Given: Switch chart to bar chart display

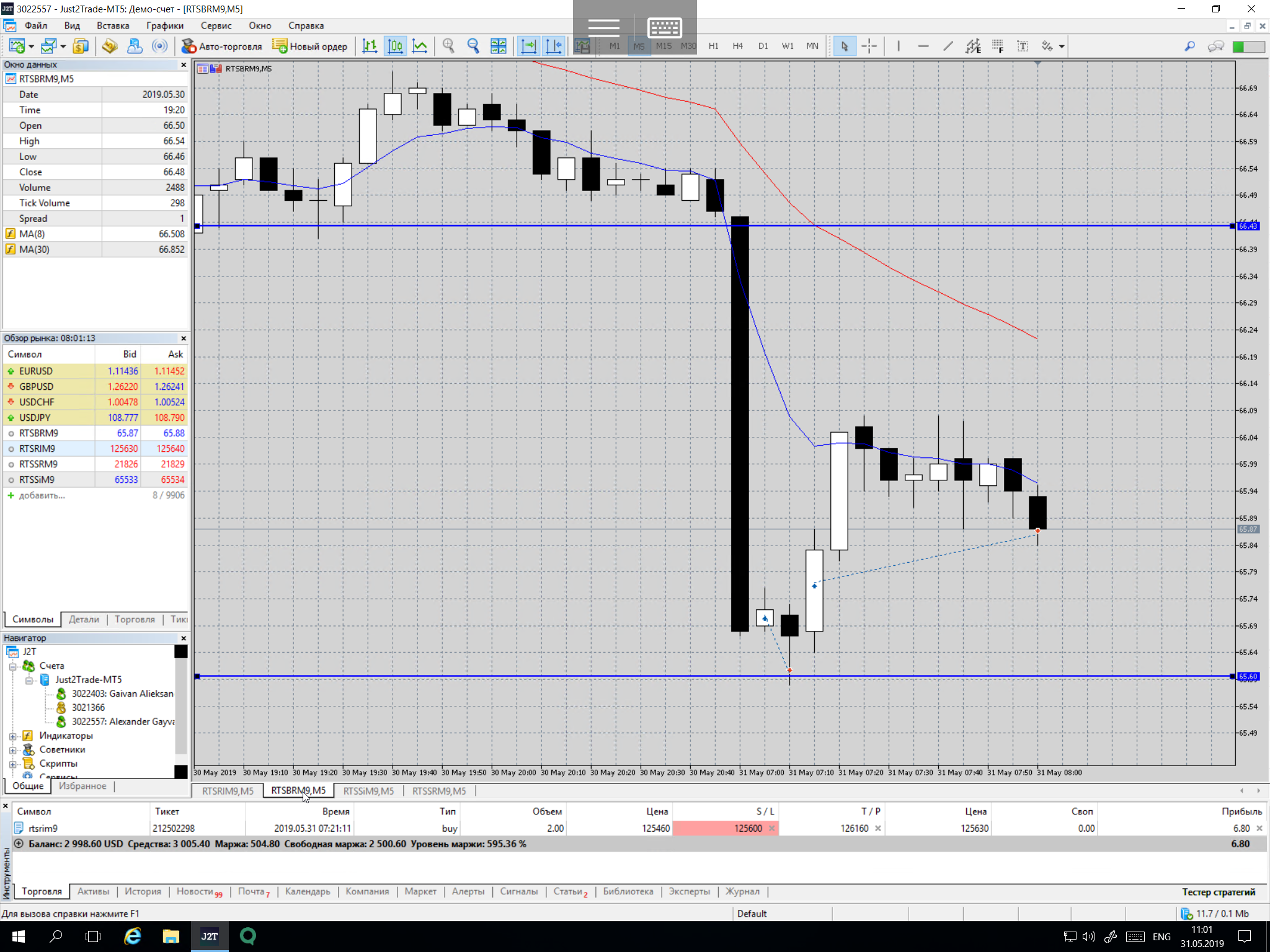Looking at the screenshot, I should click(370, 46).
